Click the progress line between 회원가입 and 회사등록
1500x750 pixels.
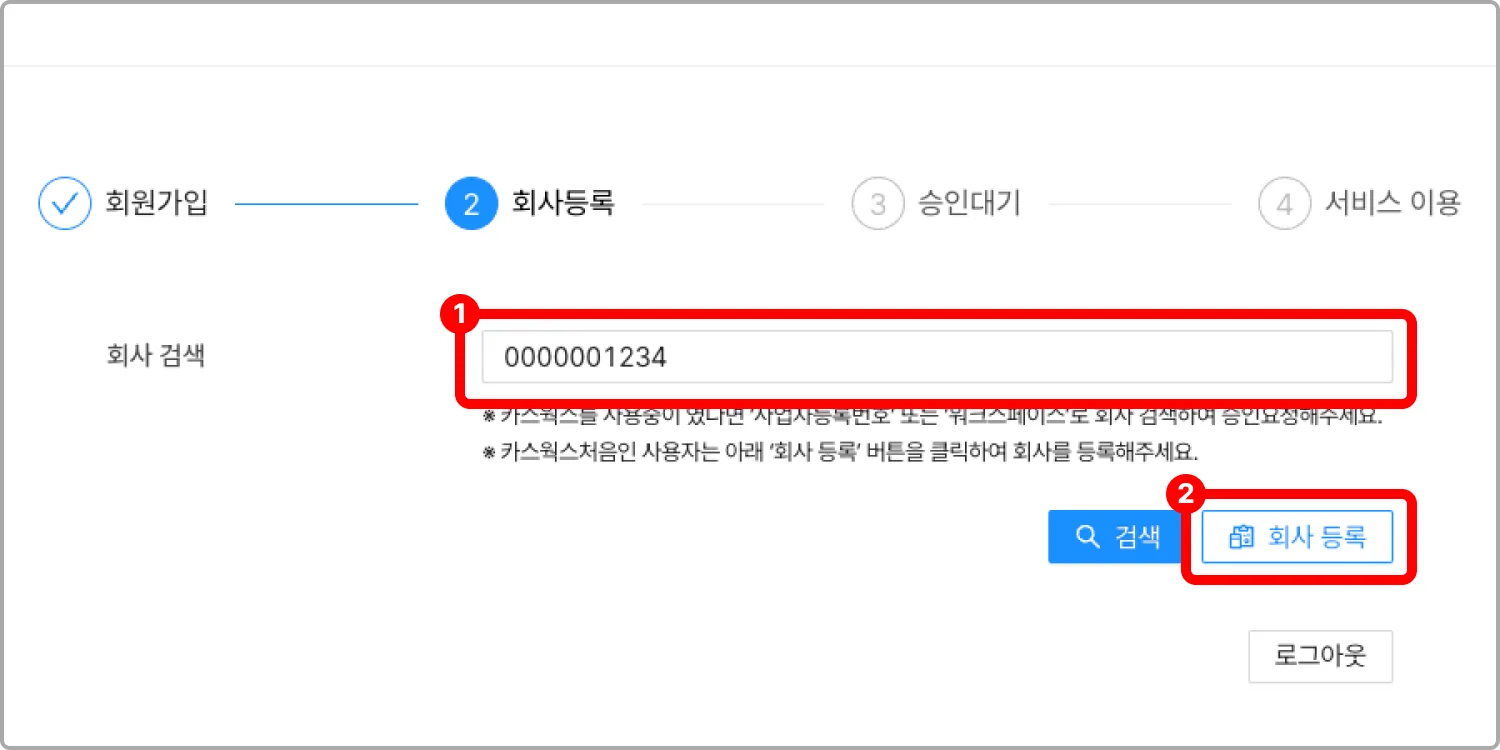click(x=326, y=204)
